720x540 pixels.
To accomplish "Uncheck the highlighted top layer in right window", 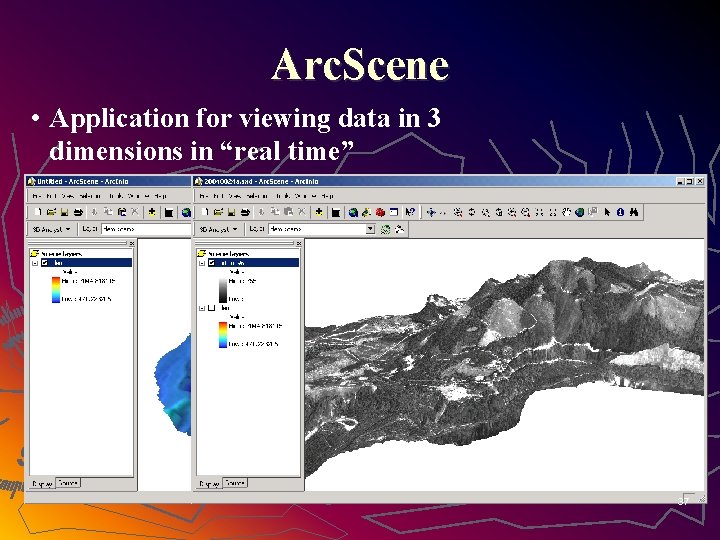I will click(x=212, y=263).
